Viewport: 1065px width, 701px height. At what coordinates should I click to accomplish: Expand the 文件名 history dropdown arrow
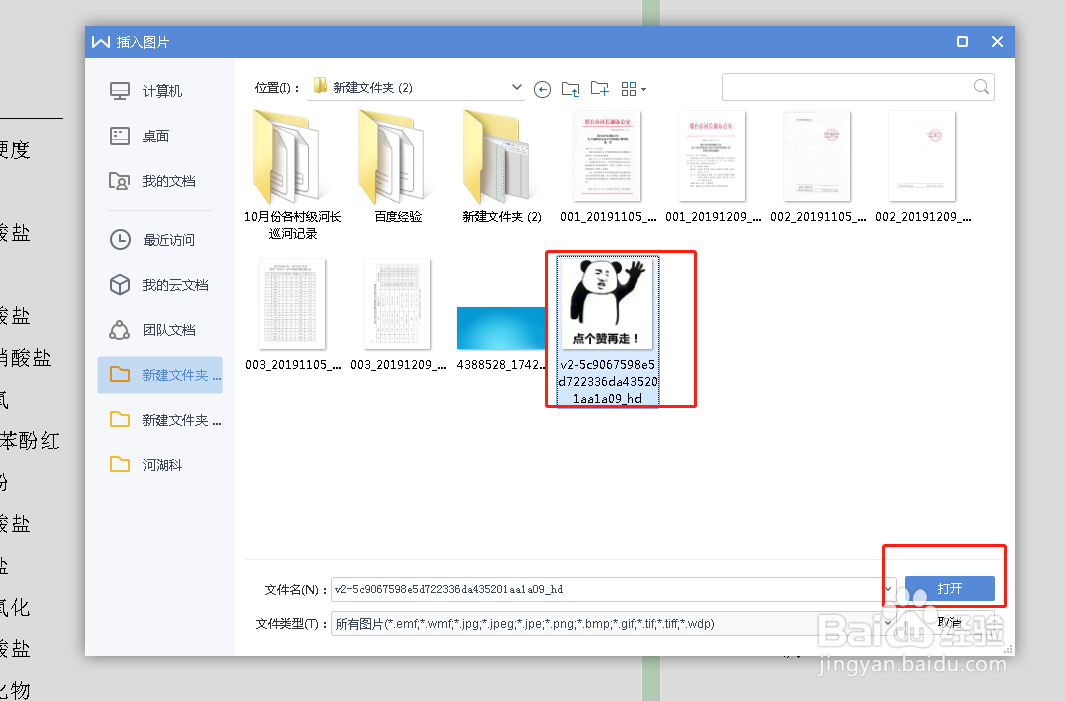coord(888,589)
